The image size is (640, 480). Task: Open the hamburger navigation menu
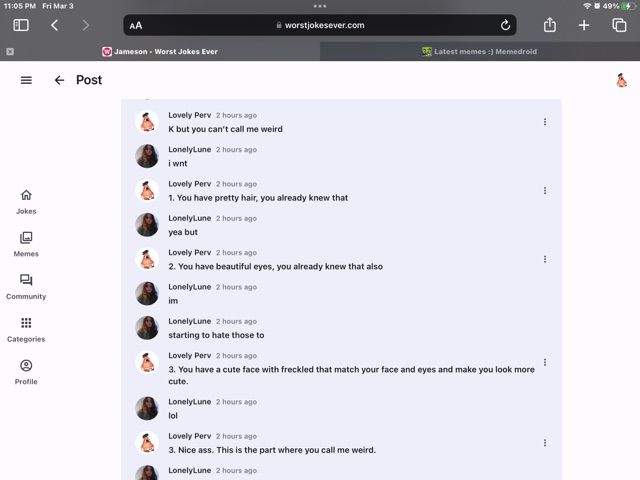(x=26, y=80)
